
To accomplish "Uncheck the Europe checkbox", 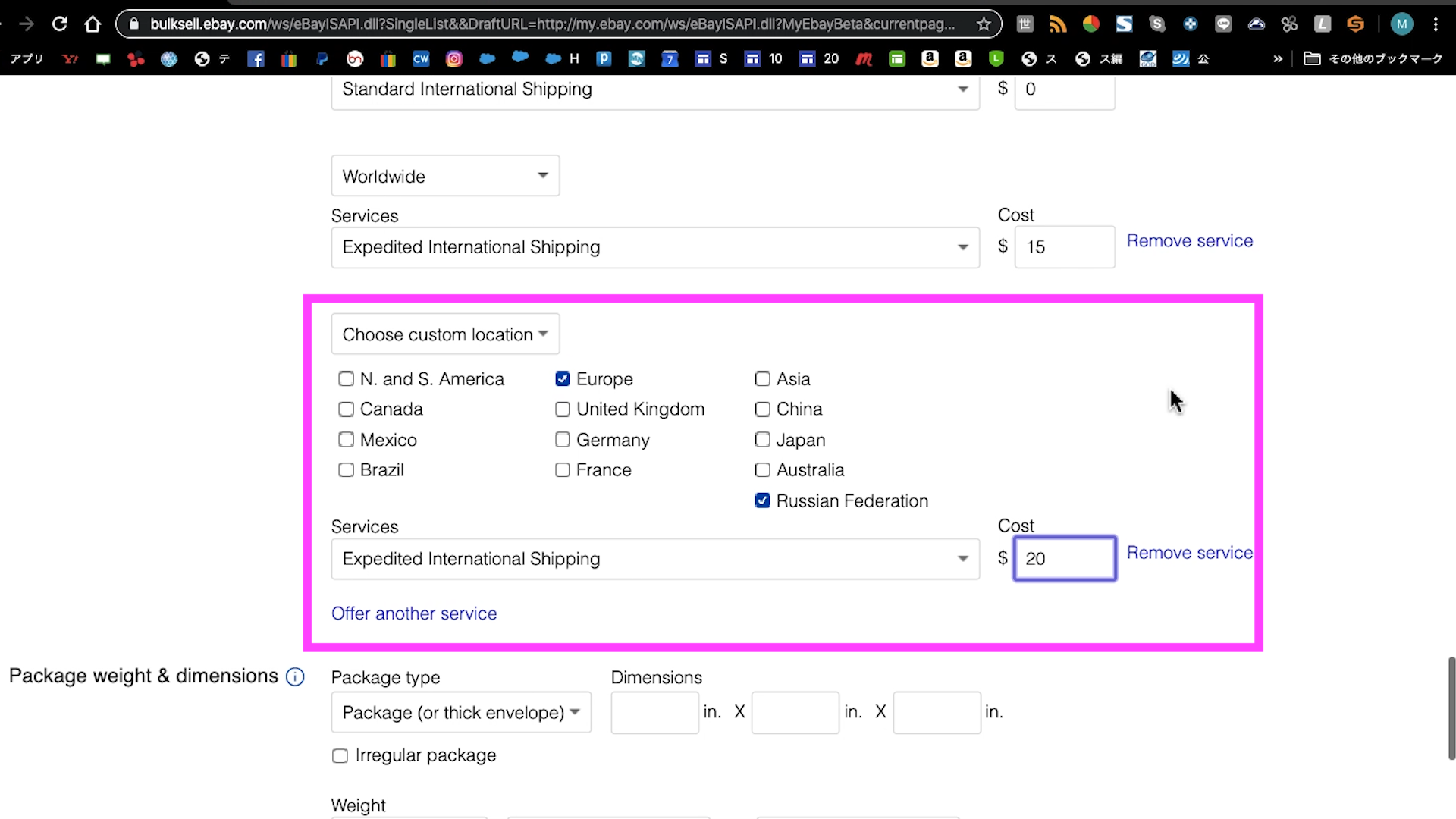I will pyautogui.click(x=563, y=378).
